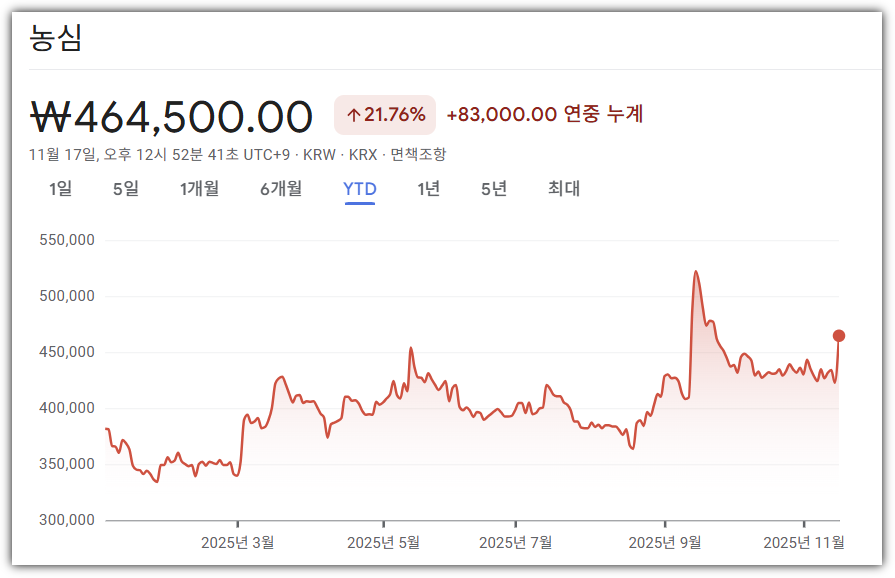Switch to the 1년 chart tab
Image resolution: width=895 pixels, height=578 pixels.
pos(427,189)
